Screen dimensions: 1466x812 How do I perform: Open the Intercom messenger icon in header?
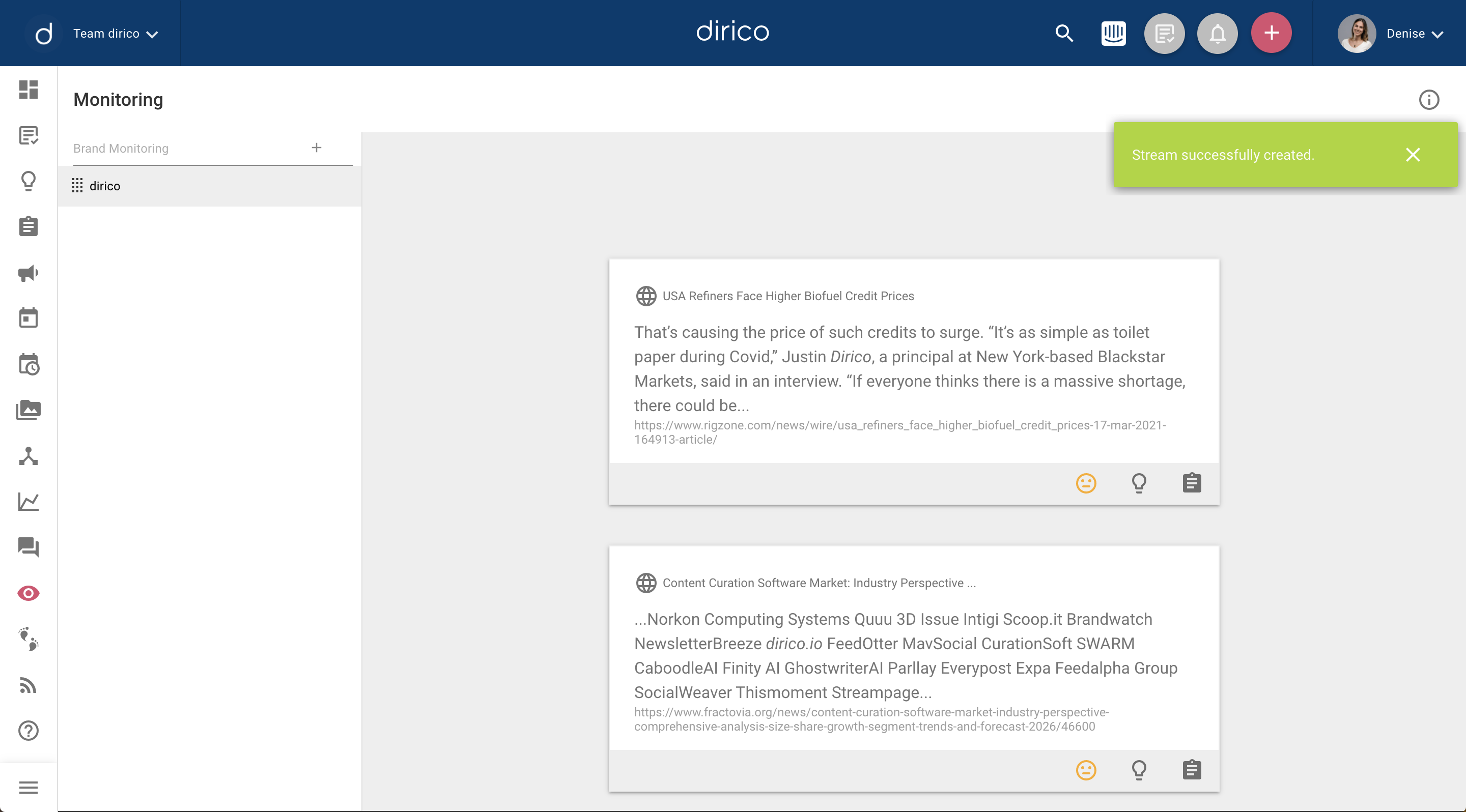(1114, 33)
